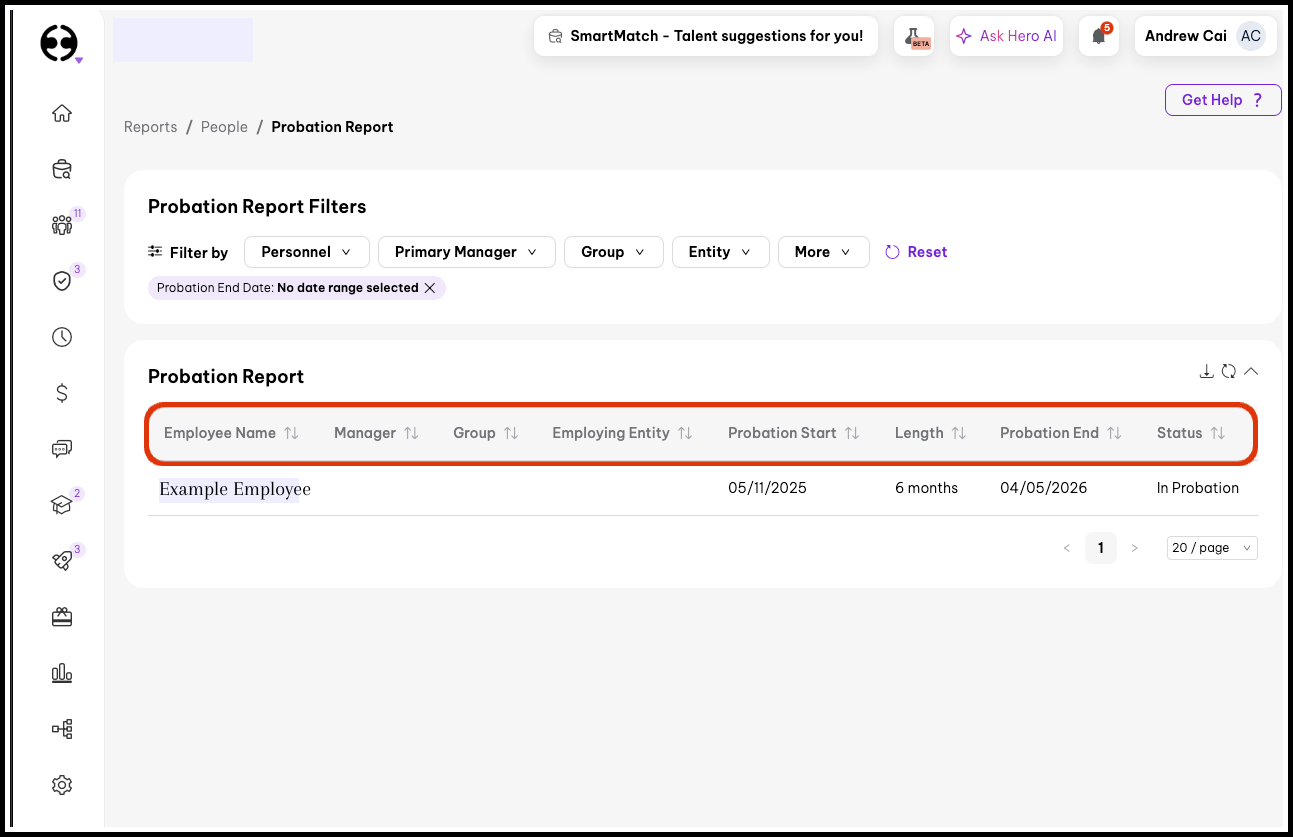Open the settings gear in sidebar

[x=62, y=785]
